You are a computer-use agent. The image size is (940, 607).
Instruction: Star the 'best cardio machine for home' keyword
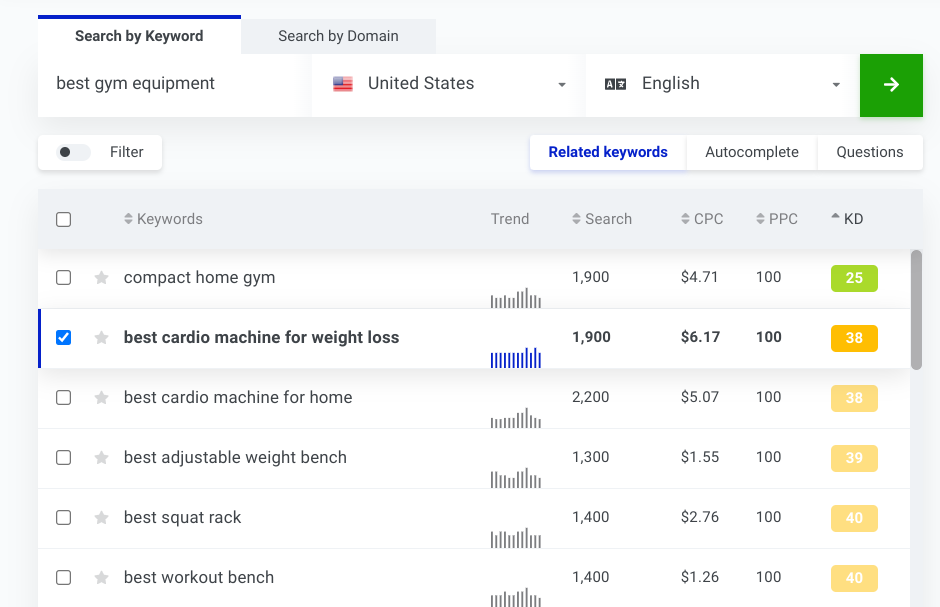[x=101, y=398]
